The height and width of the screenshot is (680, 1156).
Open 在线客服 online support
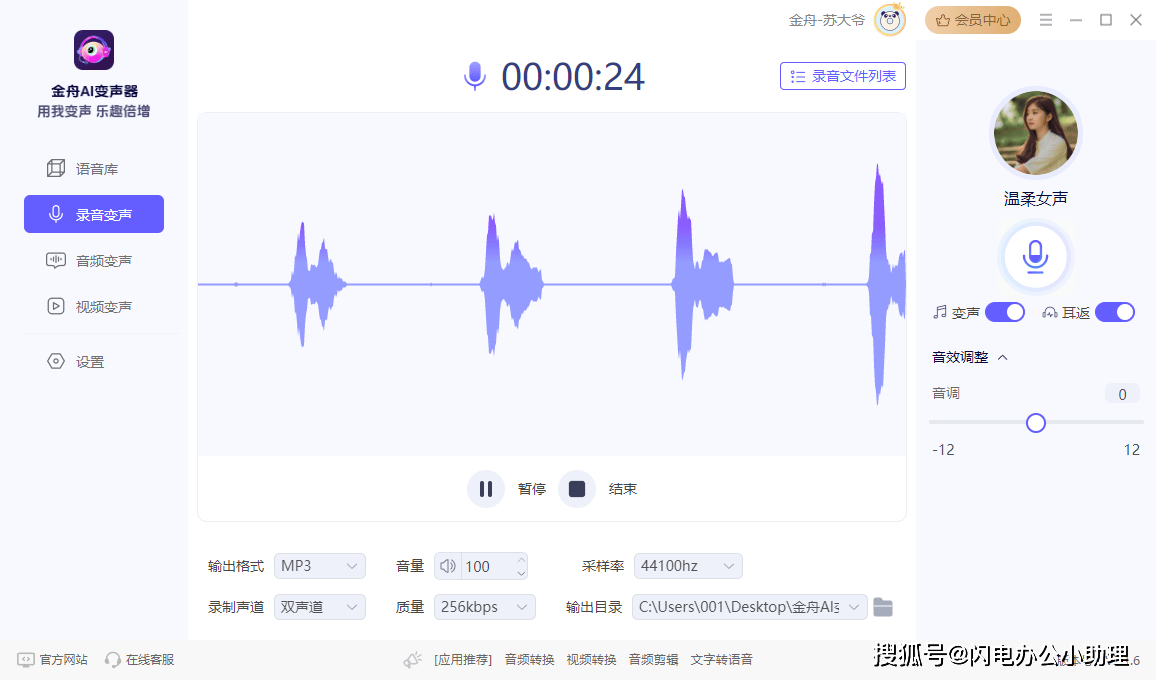coord(140,660)
